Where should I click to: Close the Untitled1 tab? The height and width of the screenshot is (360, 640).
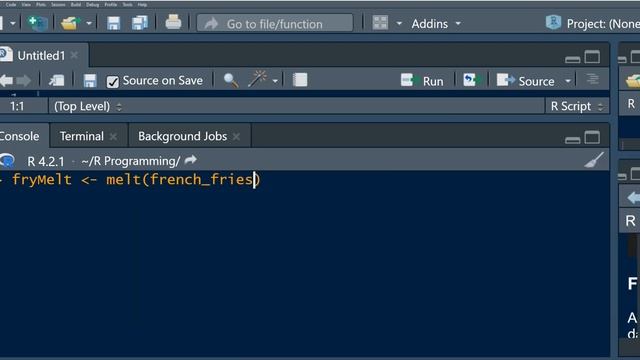pos(74,55)
